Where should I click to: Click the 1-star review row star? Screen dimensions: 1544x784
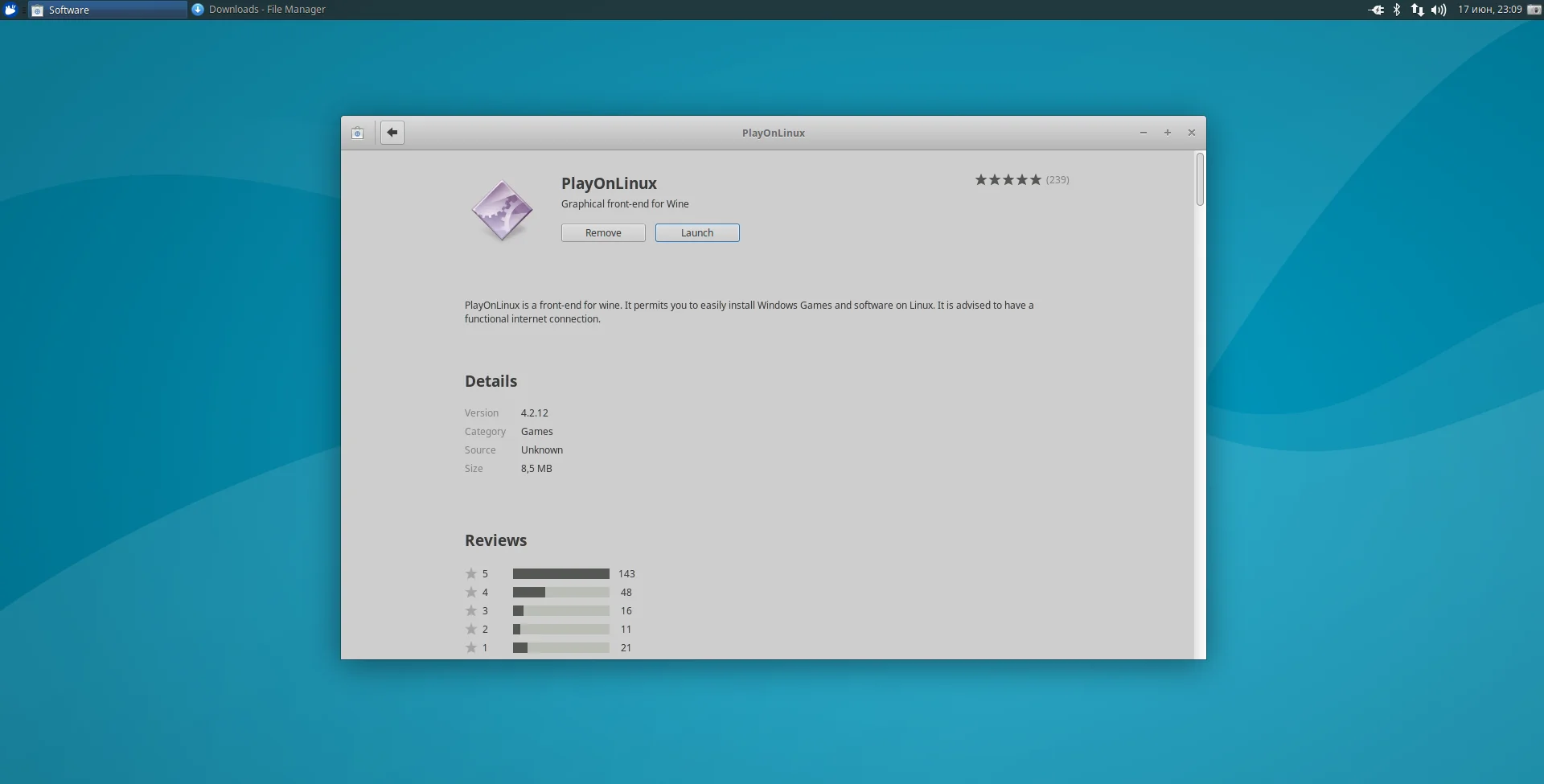click(471, 647)
